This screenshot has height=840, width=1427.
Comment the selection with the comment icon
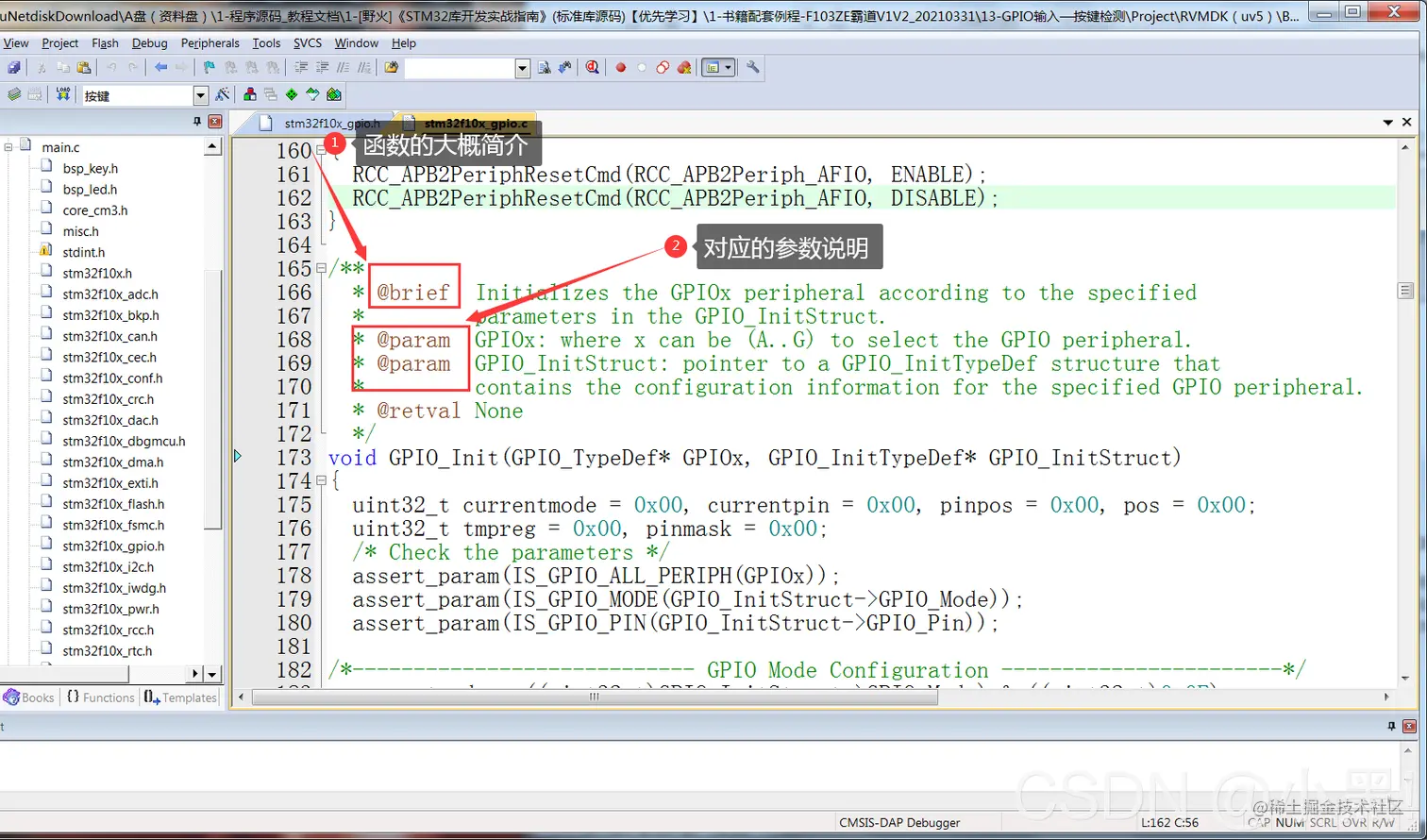[343, 67]
